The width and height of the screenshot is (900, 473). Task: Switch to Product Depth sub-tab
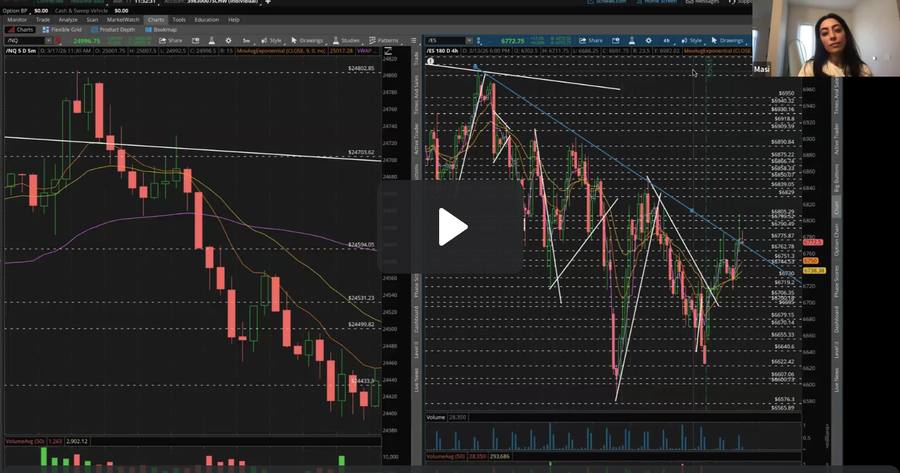pos(113,29)
